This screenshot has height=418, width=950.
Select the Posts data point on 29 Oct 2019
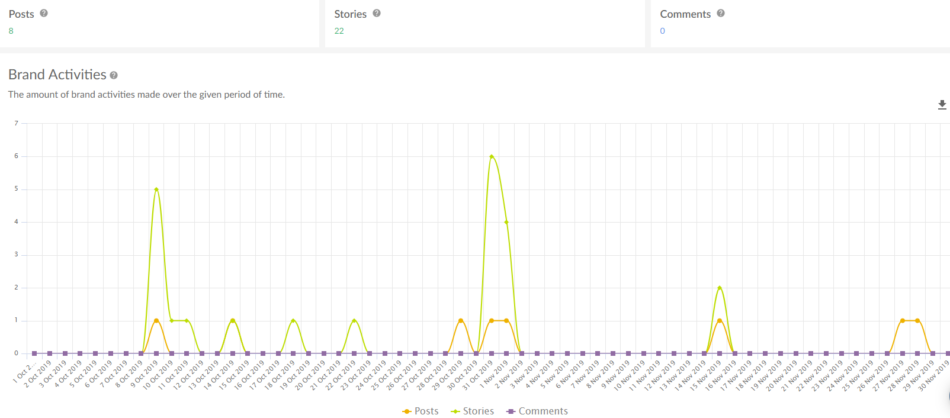click(x=460, y=321)
